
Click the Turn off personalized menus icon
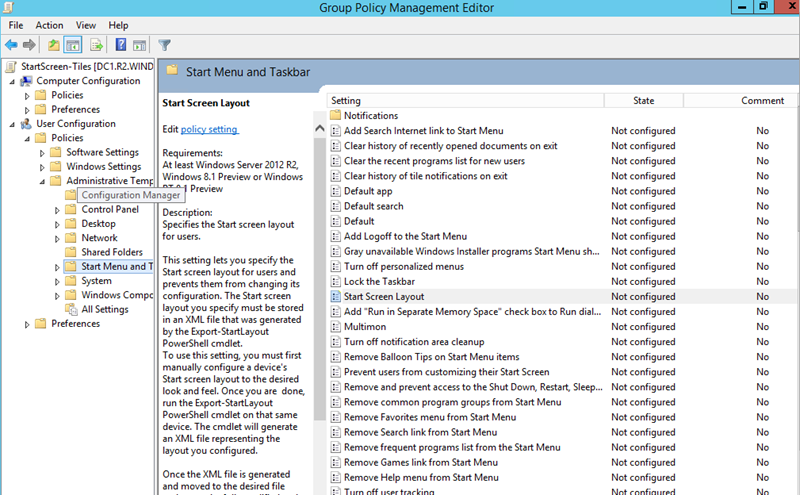pos(335,266)
